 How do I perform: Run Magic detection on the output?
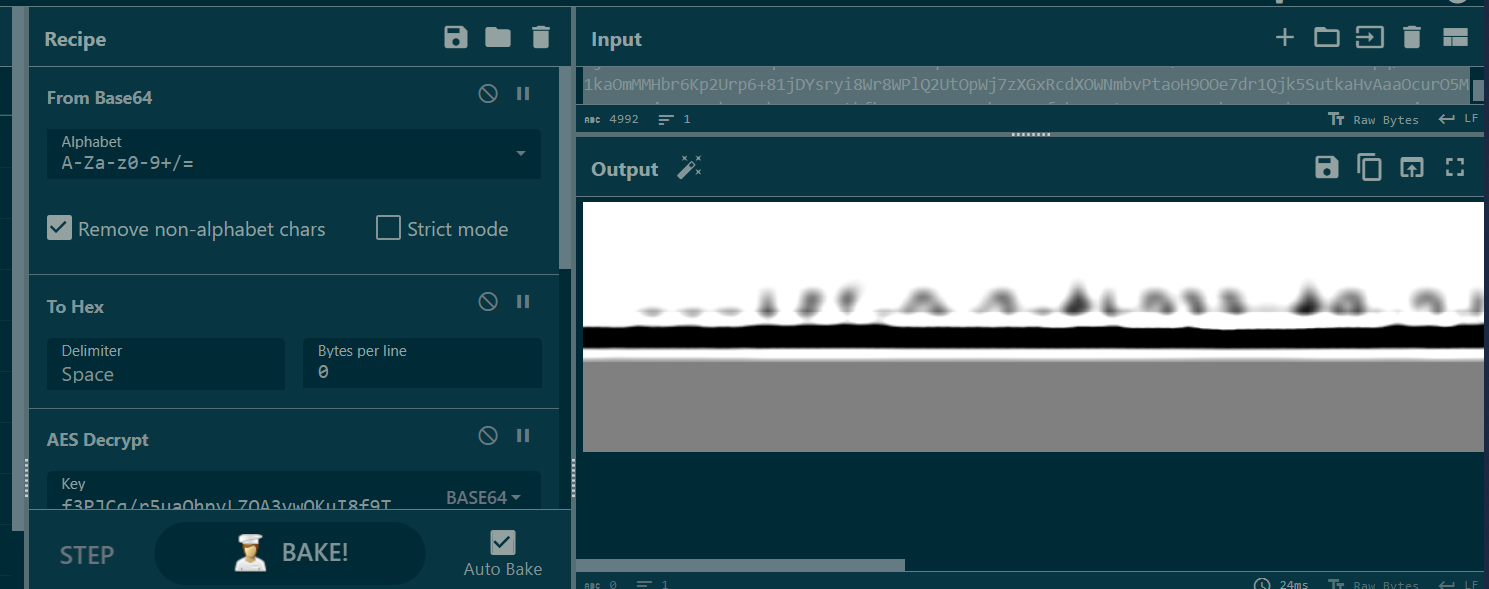tap(689, 168)
